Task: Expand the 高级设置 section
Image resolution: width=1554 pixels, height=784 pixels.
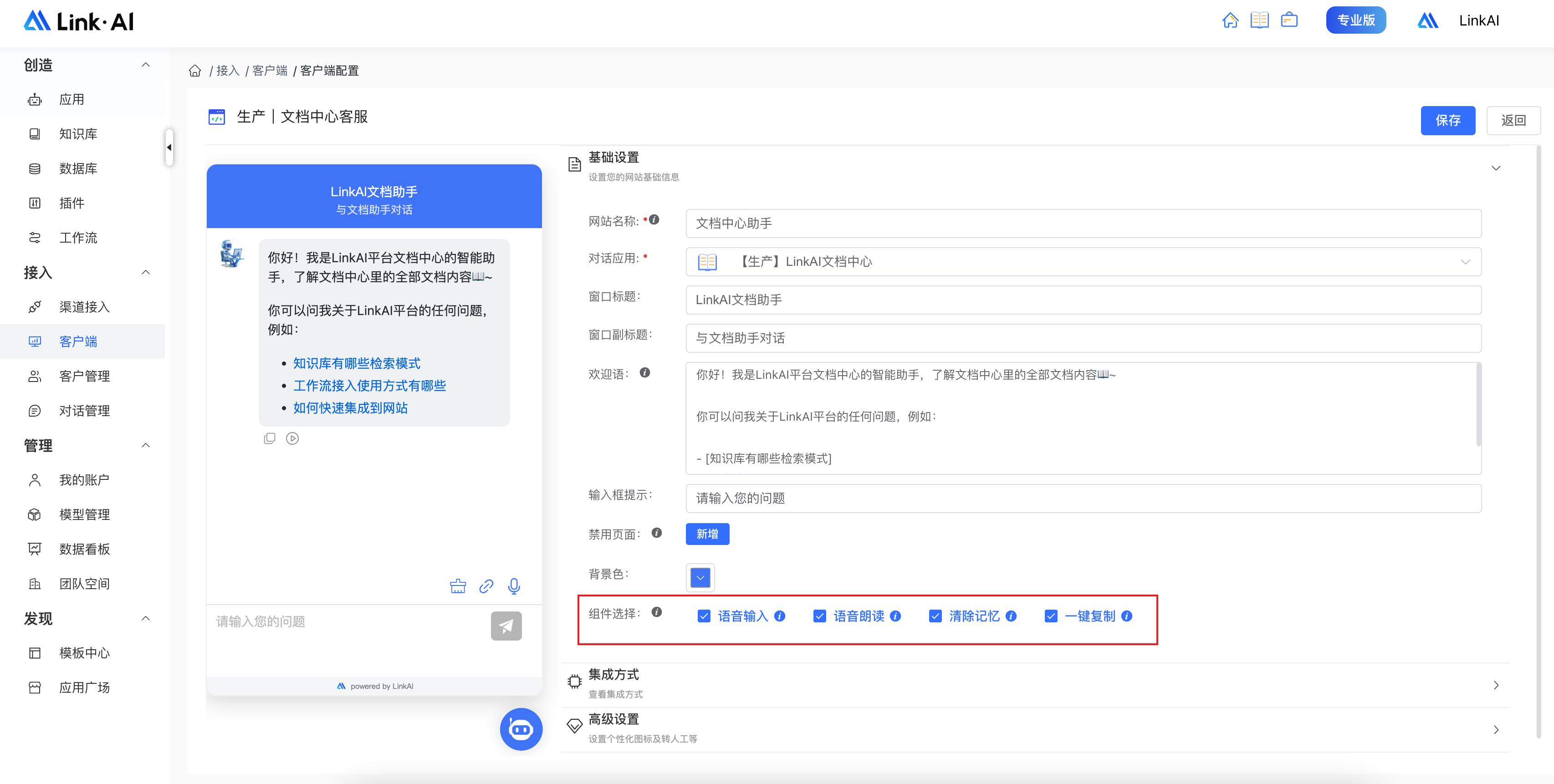Action: [1496, 730]
